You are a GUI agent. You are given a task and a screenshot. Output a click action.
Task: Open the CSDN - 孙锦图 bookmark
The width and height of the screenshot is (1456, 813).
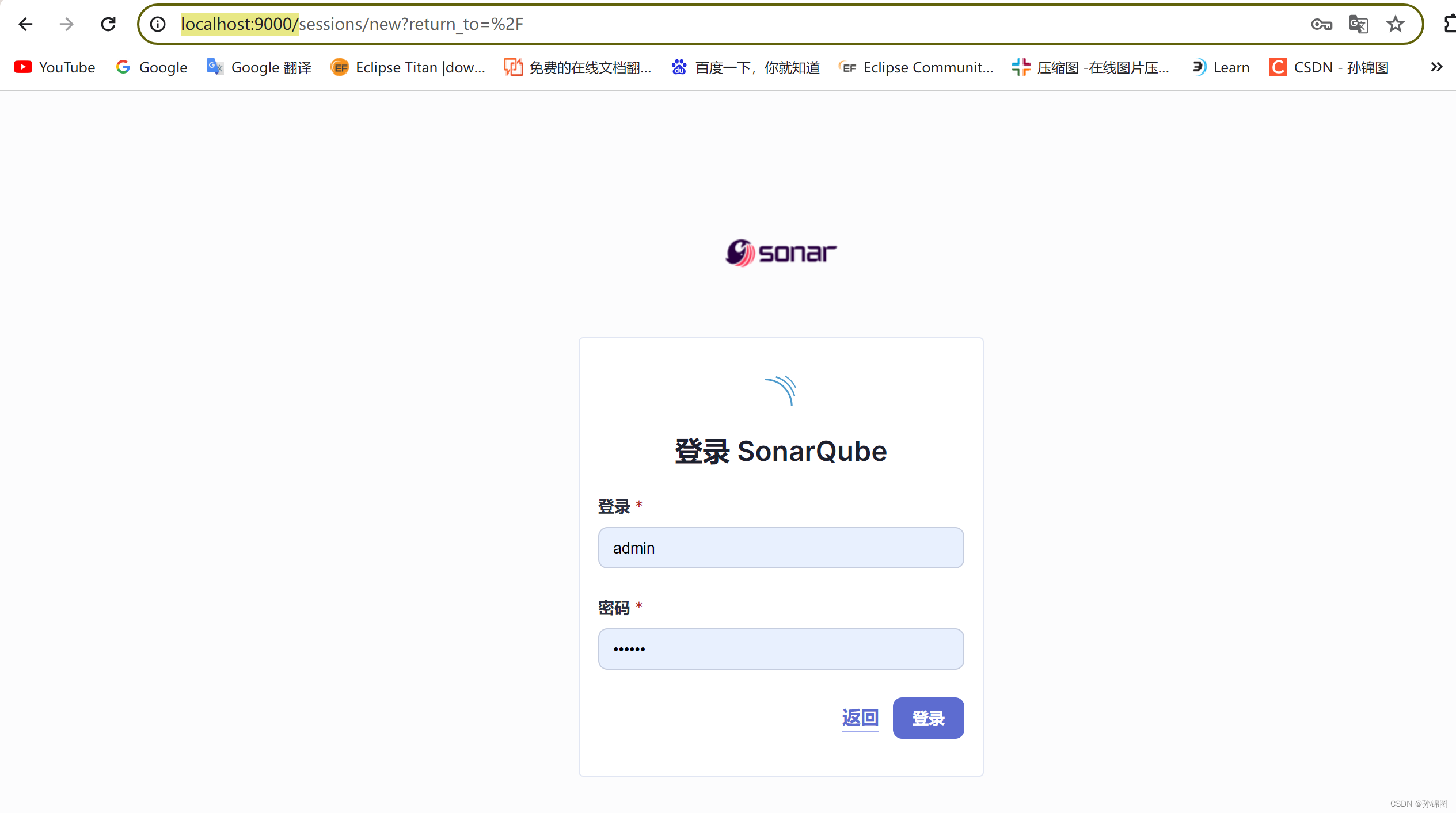click(1329, 67)
